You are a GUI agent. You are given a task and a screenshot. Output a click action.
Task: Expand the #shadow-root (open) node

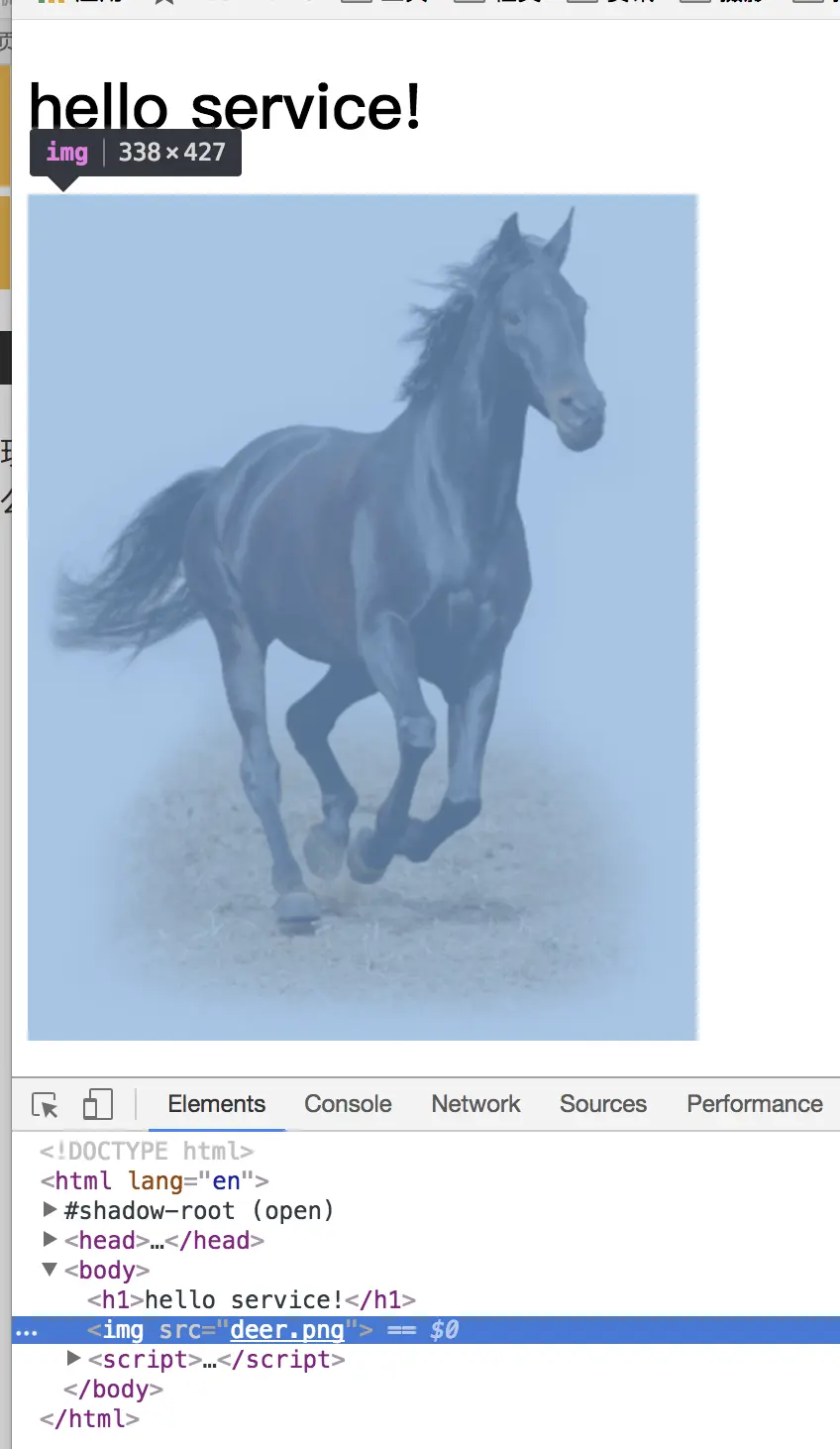(50, 1210)
